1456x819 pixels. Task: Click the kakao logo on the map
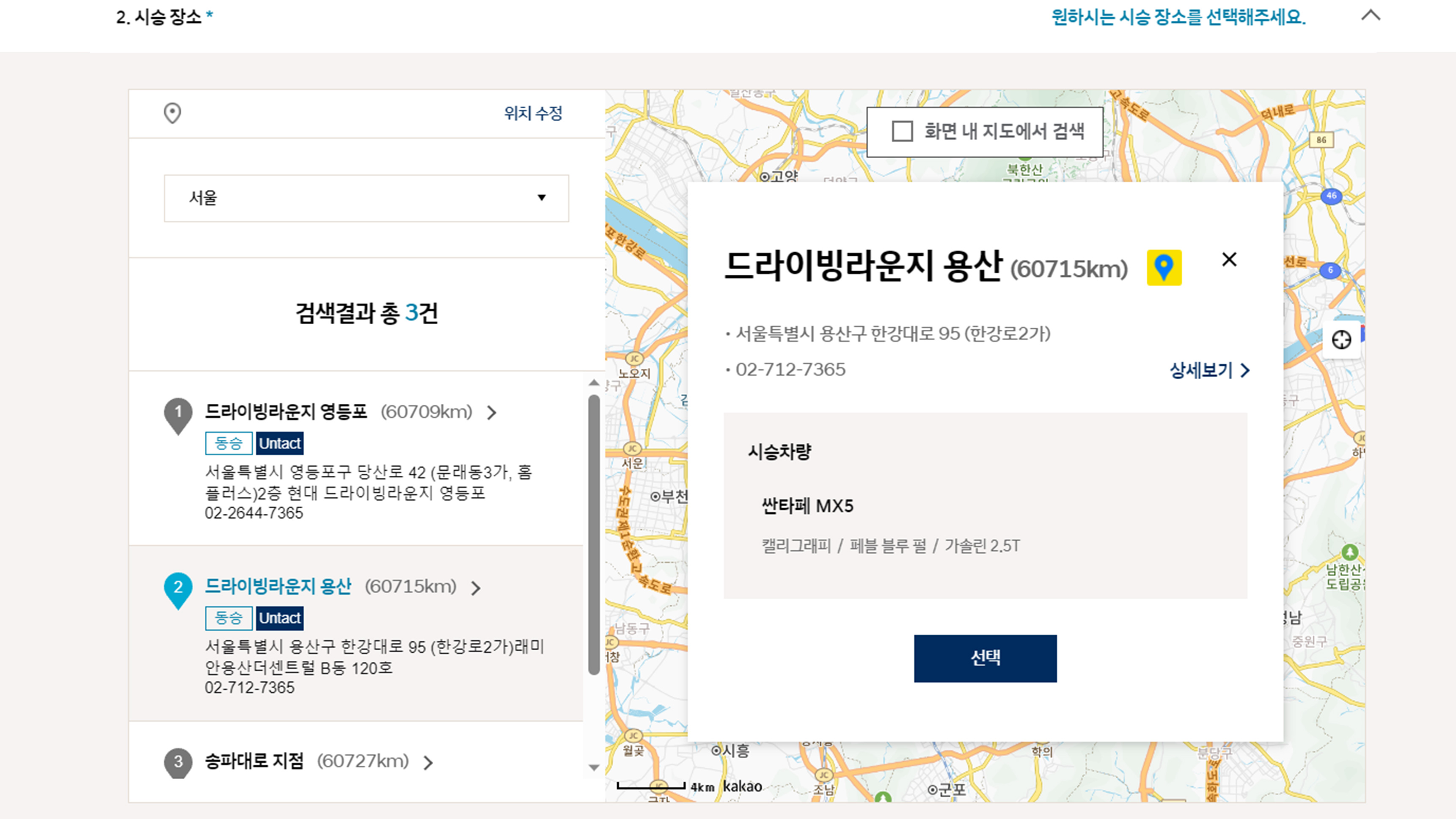tap(742, 786)
